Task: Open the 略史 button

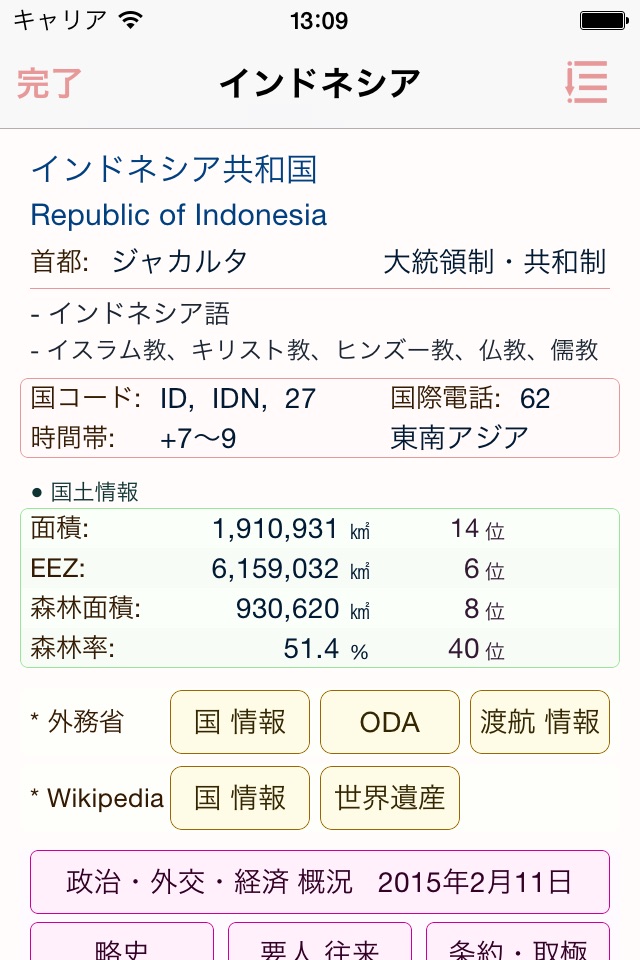Action: (x=122, y=945)
